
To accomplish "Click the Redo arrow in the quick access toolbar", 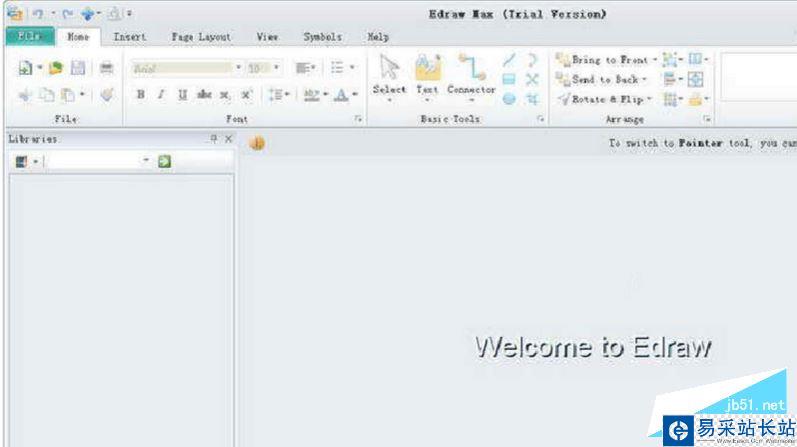I will pos(68,14).
